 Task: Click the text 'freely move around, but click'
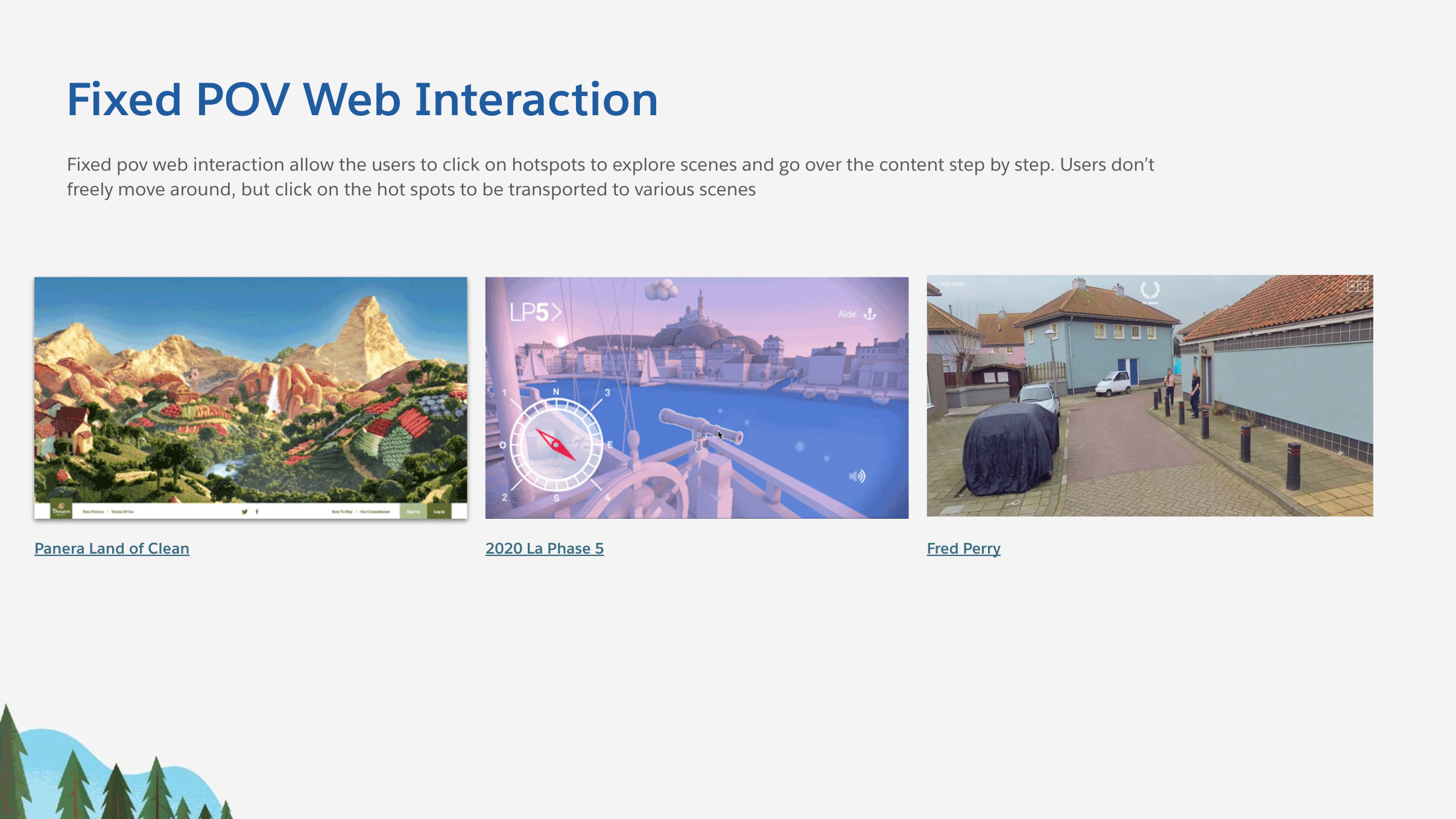coord(190,189)
